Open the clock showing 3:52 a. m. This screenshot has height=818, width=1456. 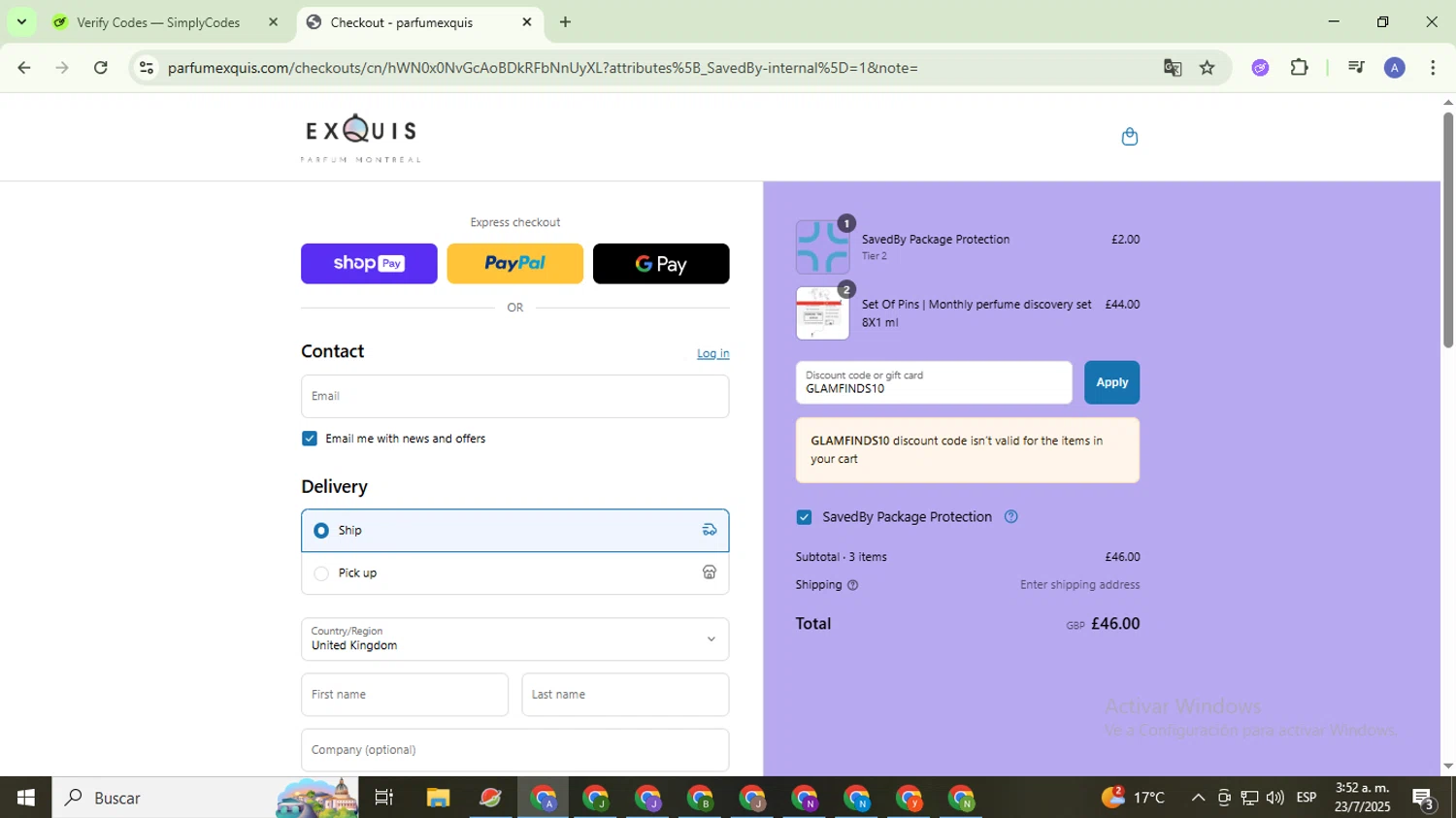click(x=1362, y=798)
